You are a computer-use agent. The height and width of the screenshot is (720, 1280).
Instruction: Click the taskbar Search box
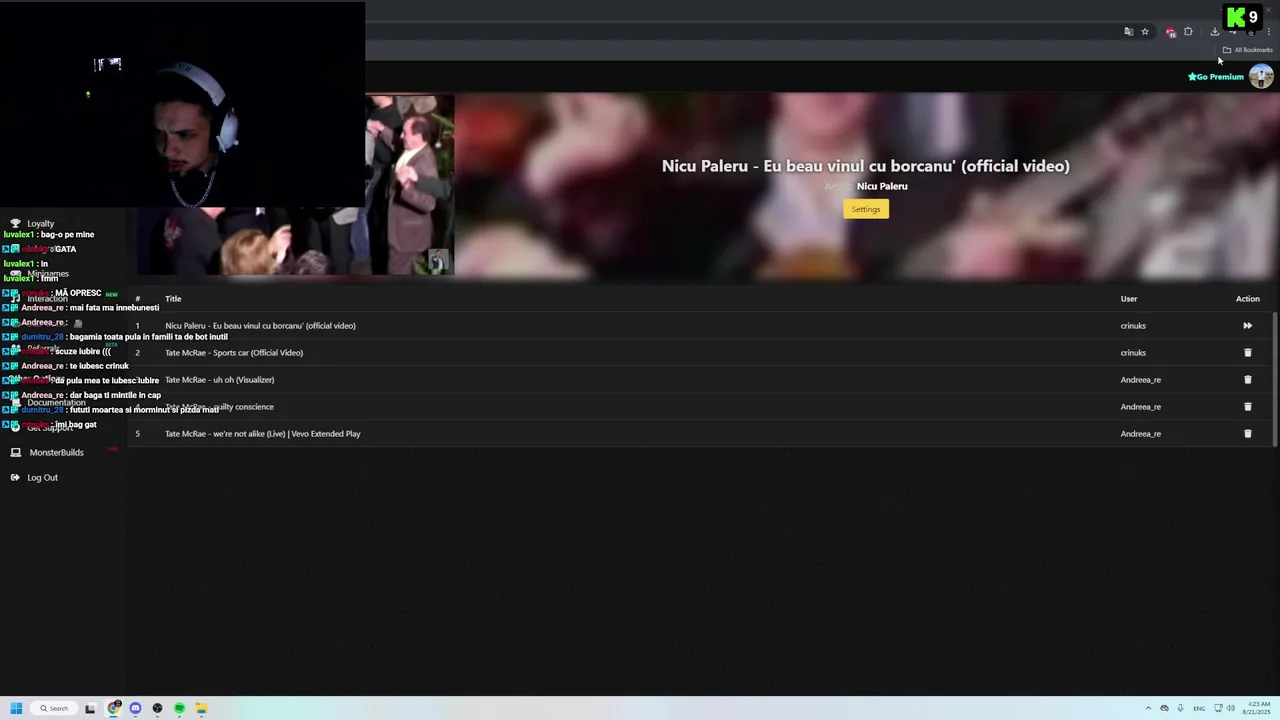tap(53, 708)
